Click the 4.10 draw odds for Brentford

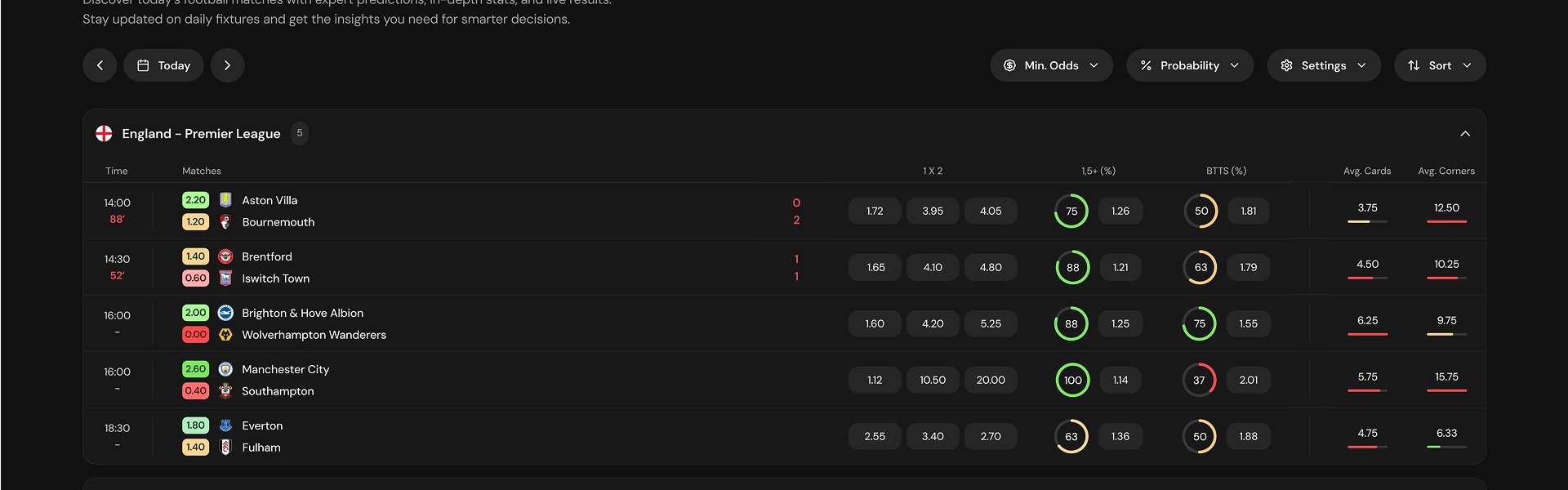(x=933, y=267)
